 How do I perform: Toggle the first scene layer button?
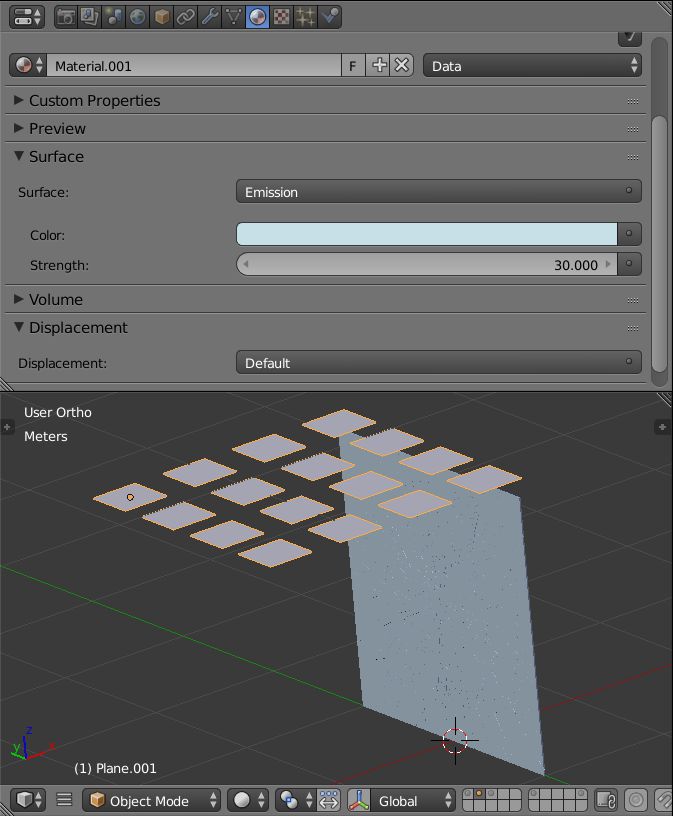[468, 794]
